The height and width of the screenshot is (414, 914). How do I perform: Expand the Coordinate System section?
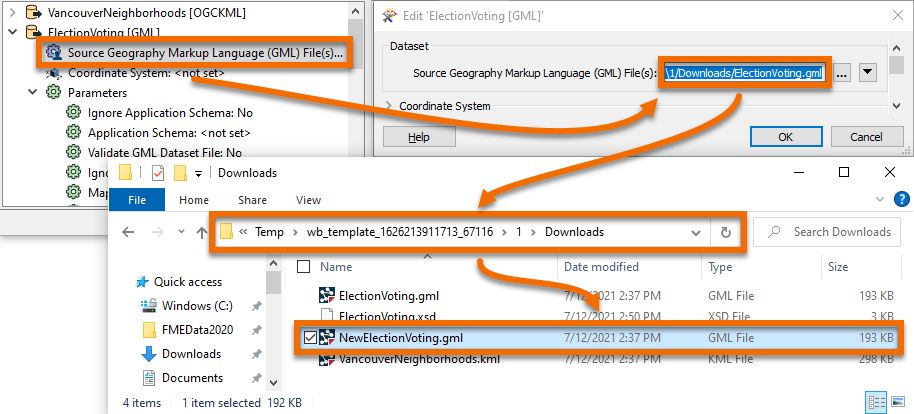[x=388, y=106]
